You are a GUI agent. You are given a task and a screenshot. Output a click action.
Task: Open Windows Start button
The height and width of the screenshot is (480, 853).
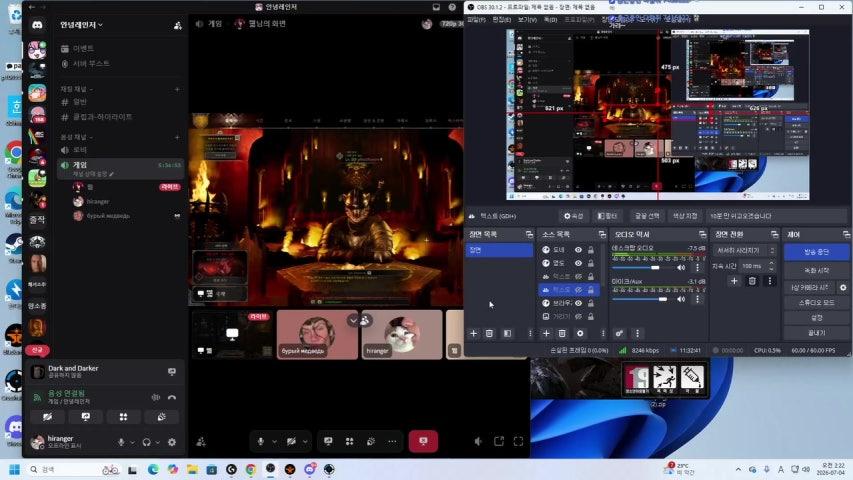tap(15, 469)
